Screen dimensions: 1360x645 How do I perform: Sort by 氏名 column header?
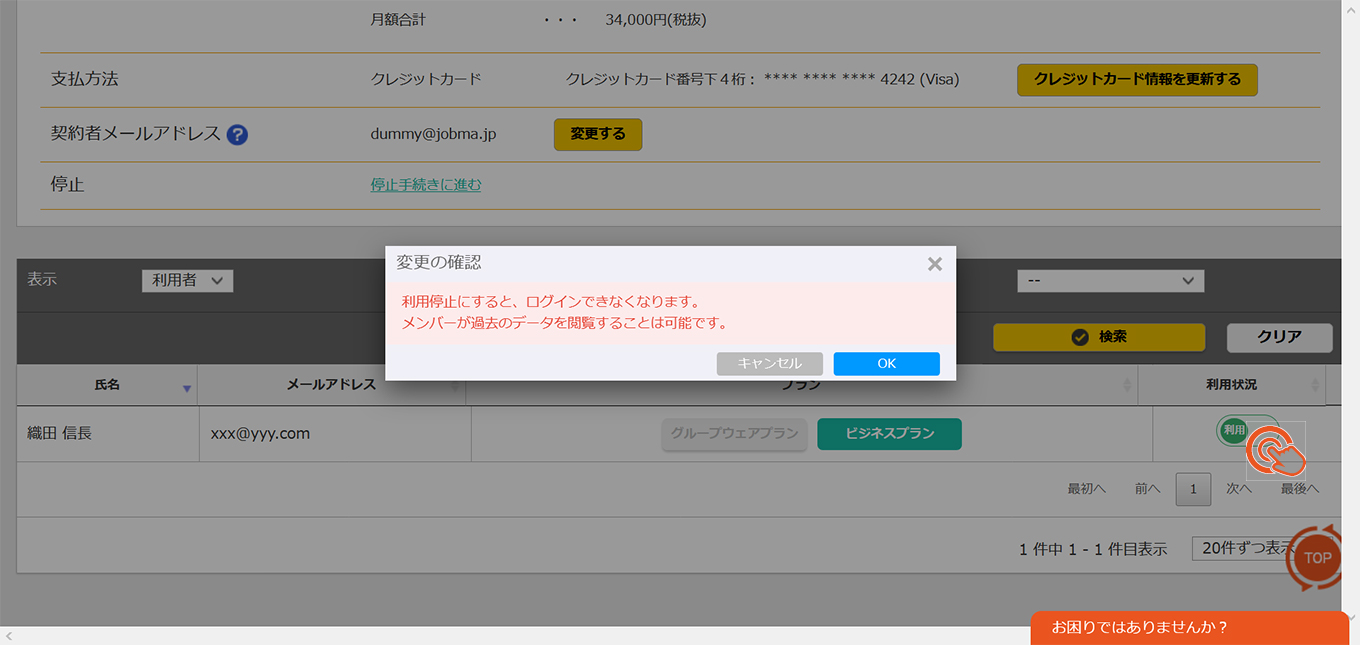[x=107, y=385]
